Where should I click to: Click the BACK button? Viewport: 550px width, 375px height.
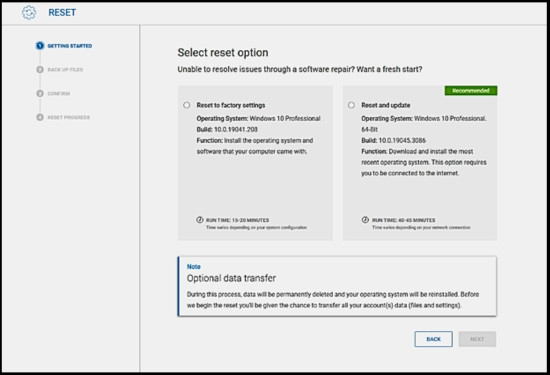pyautogui.click(x=434, y=339)
